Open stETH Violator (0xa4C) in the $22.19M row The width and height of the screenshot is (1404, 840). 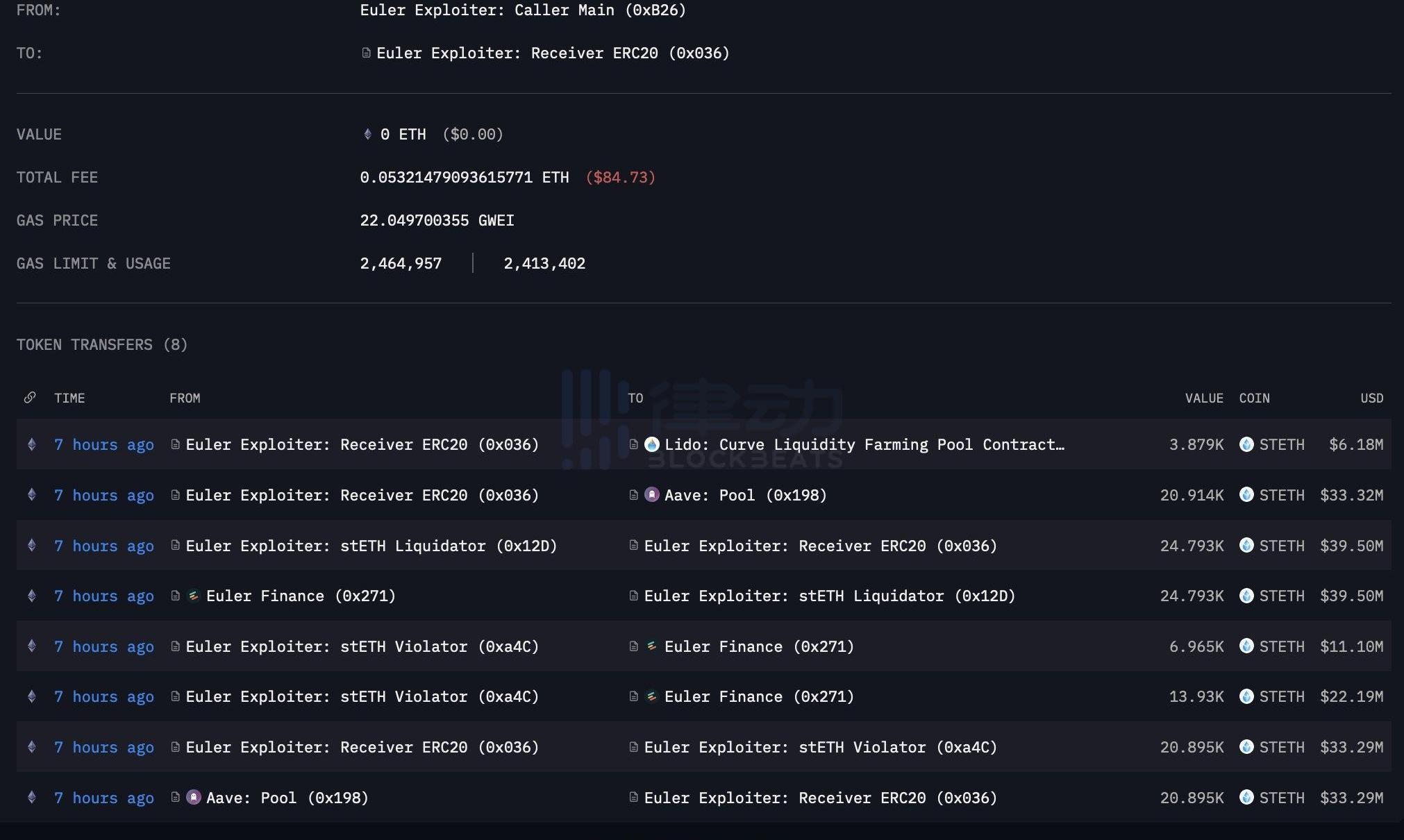coord(362,696)
